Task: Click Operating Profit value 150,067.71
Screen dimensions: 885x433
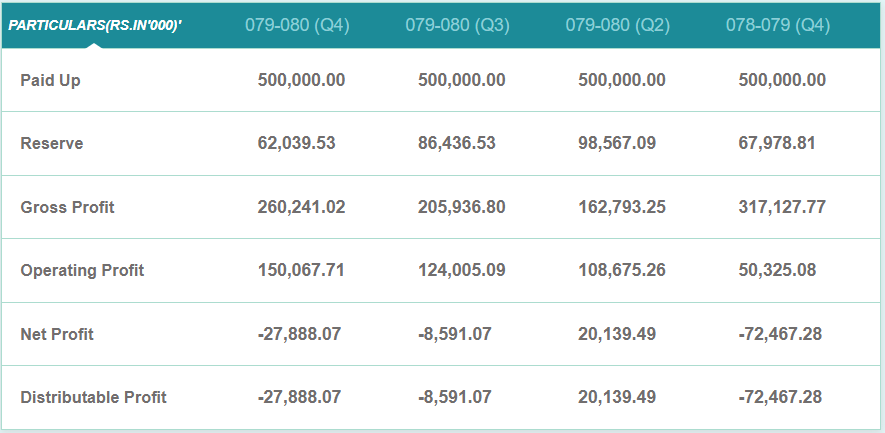Action: pos(301,270)
